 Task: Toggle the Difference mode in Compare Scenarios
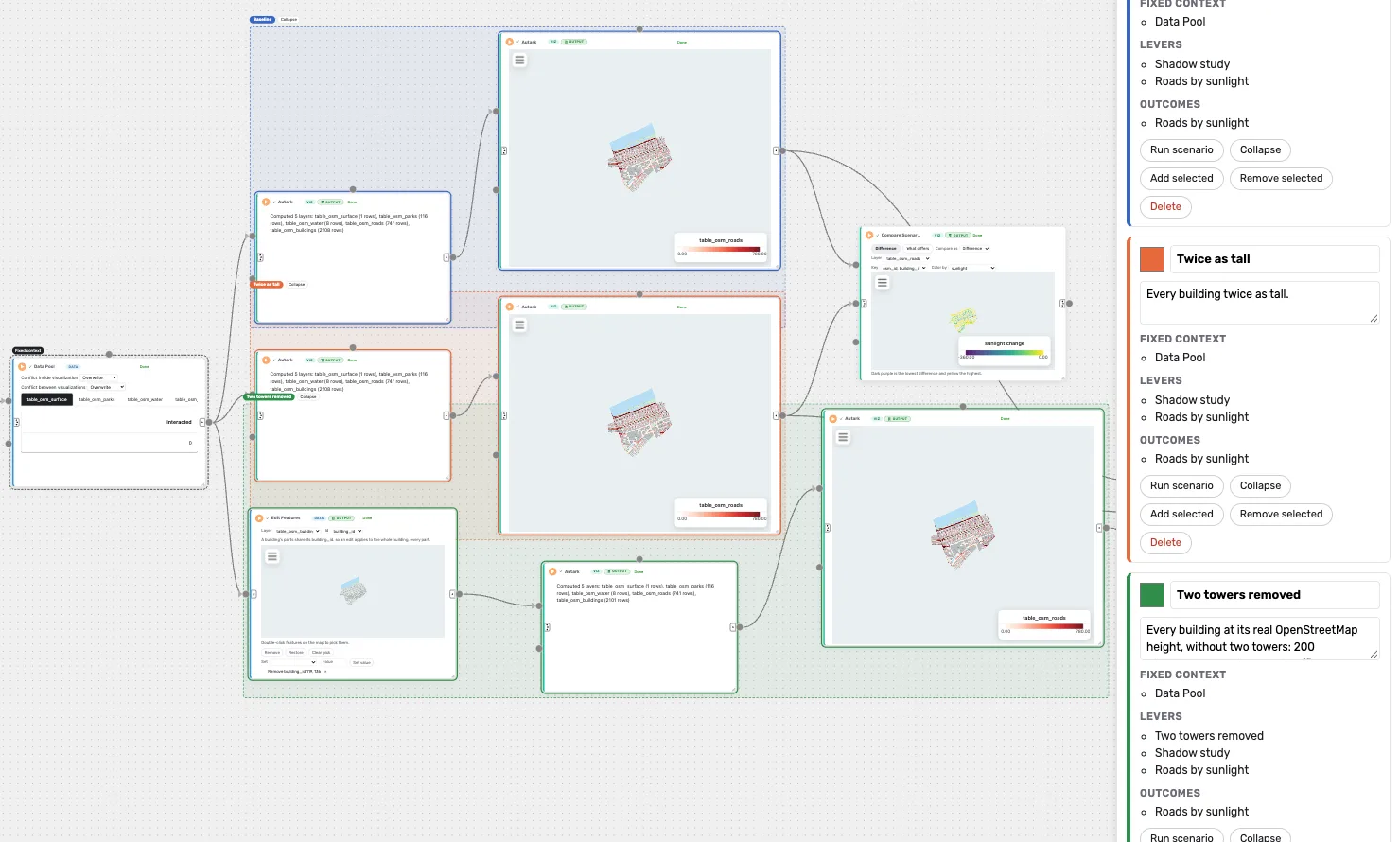point(885,248)
